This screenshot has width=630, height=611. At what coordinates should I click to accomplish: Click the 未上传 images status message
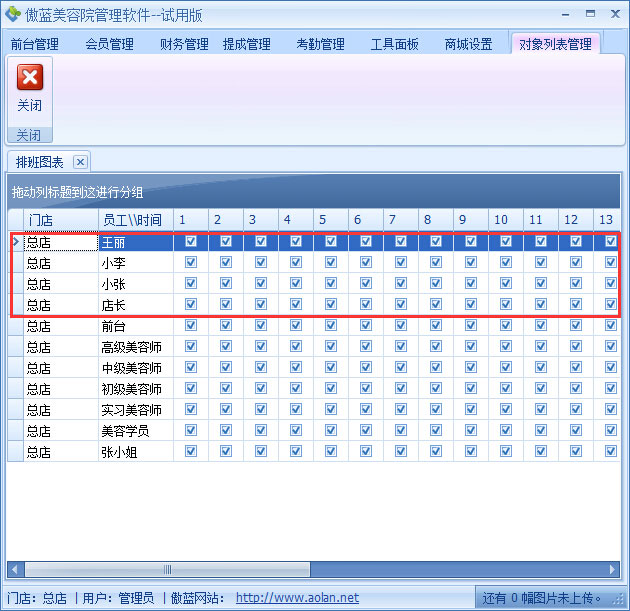coord(540,599)
